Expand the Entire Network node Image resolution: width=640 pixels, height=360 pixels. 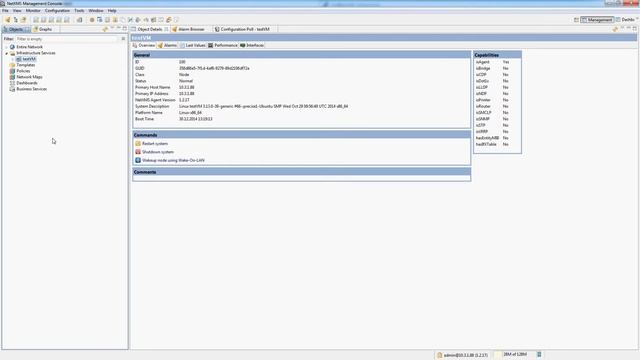7,47
